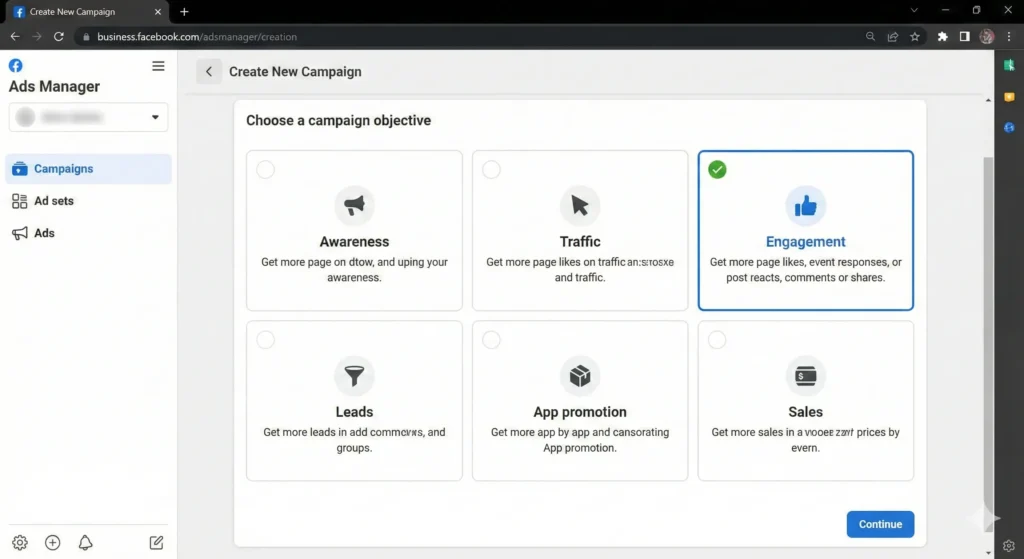Click the Traffic heading text

580,242
